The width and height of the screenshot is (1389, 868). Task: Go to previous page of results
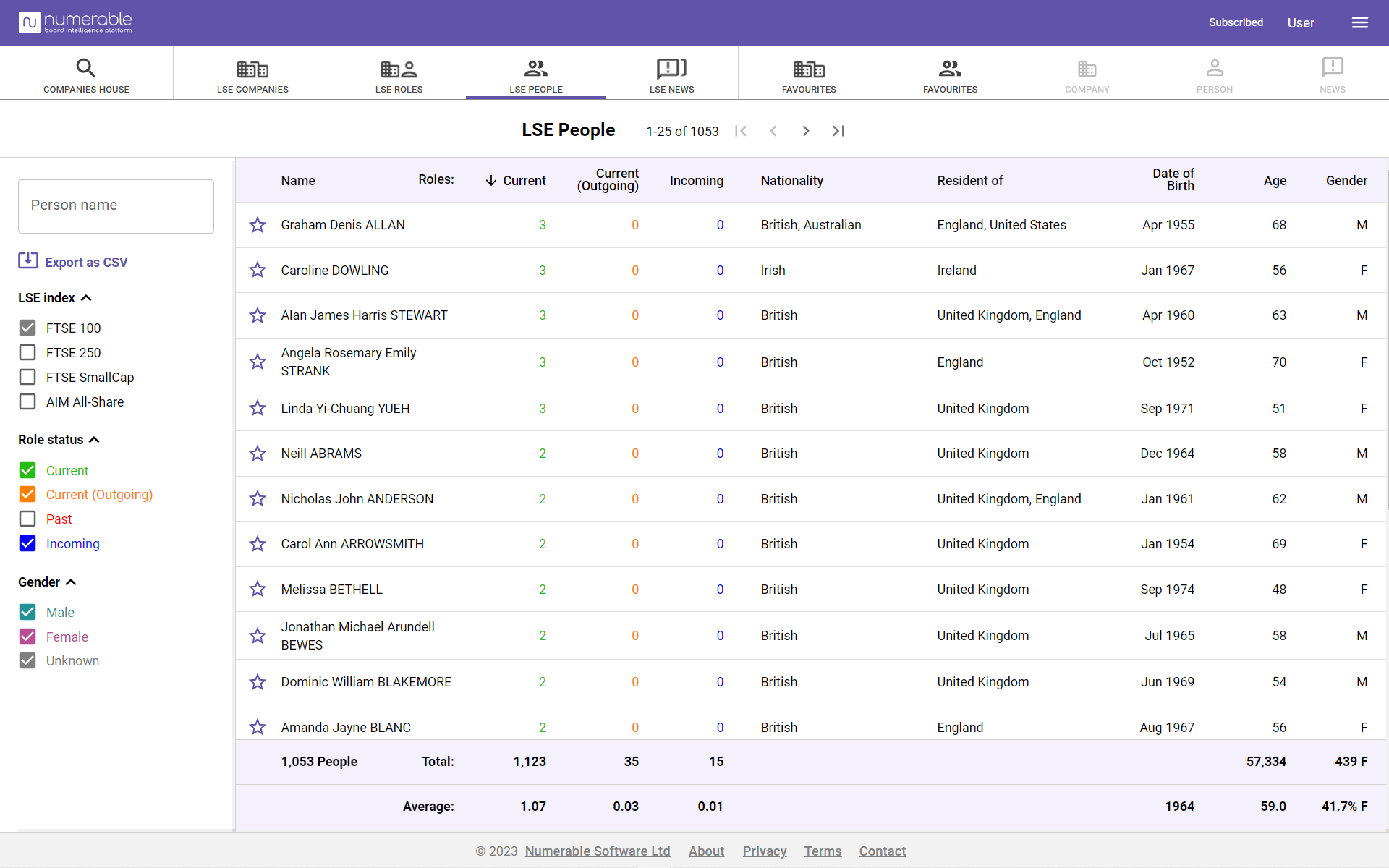point(773,131)
